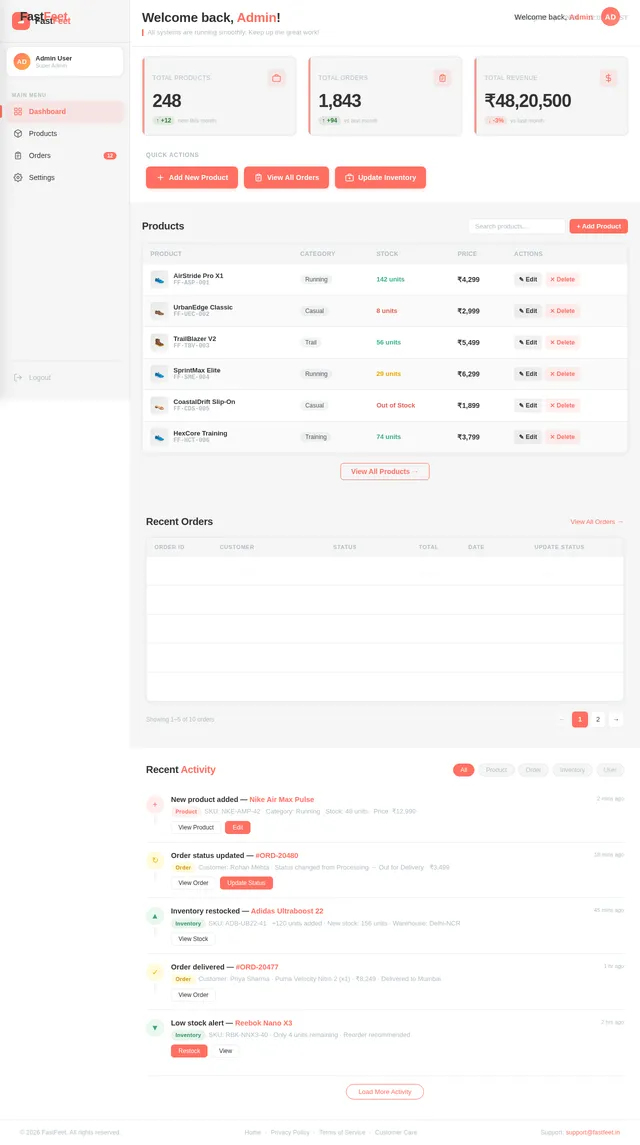Filter activity by Order

[x=533, y=770]
